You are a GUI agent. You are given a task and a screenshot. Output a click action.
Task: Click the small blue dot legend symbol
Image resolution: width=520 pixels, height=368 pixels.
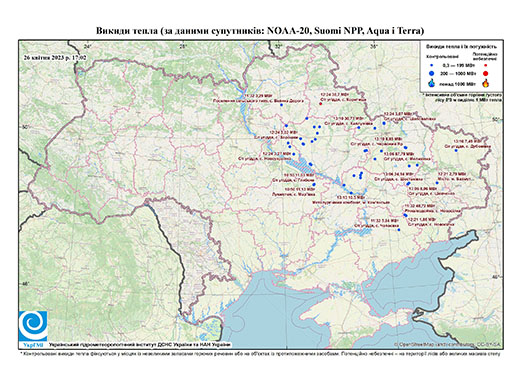click(x=432, y=66)
